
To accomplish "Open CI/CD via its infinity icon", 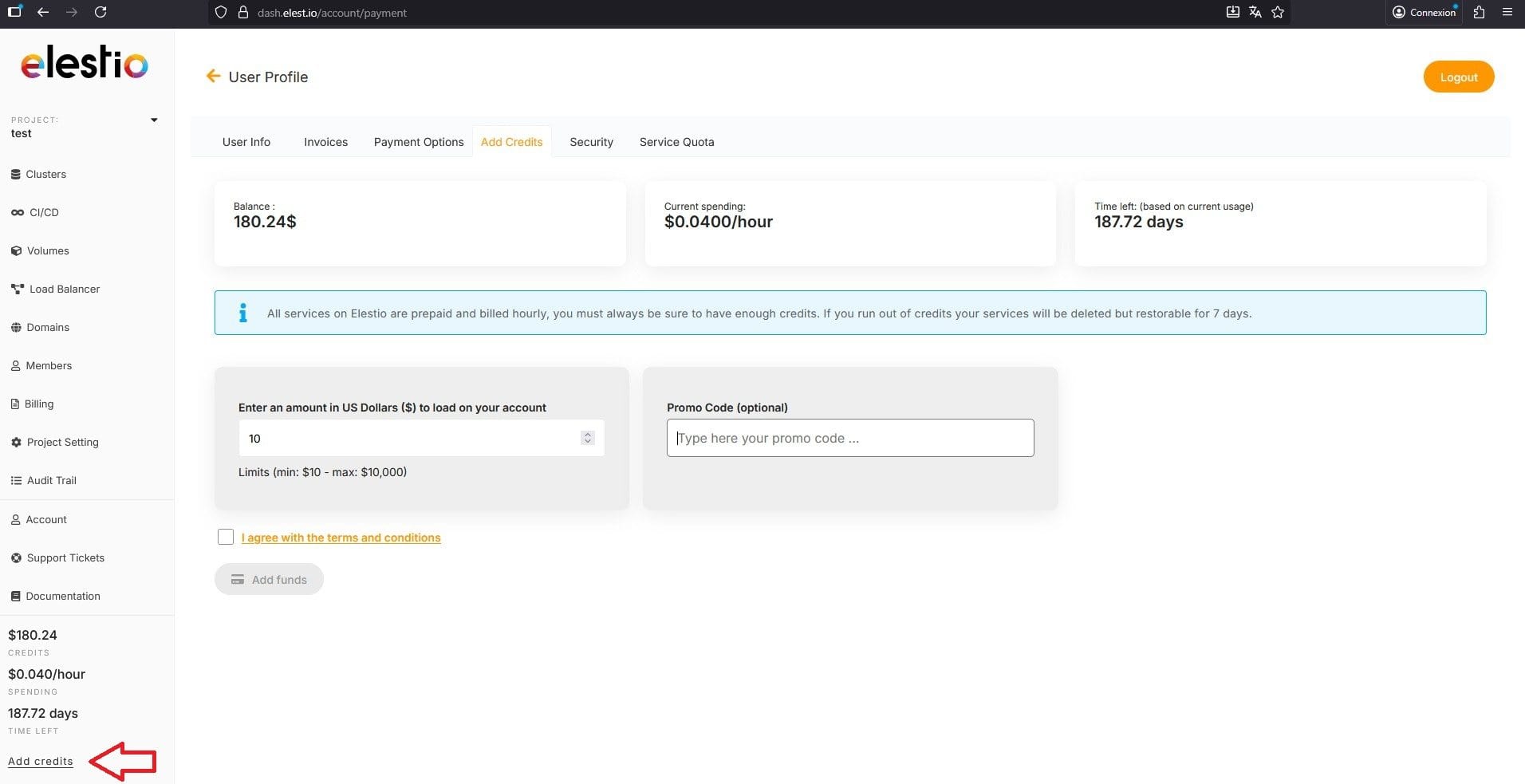I will click(17, 212).
